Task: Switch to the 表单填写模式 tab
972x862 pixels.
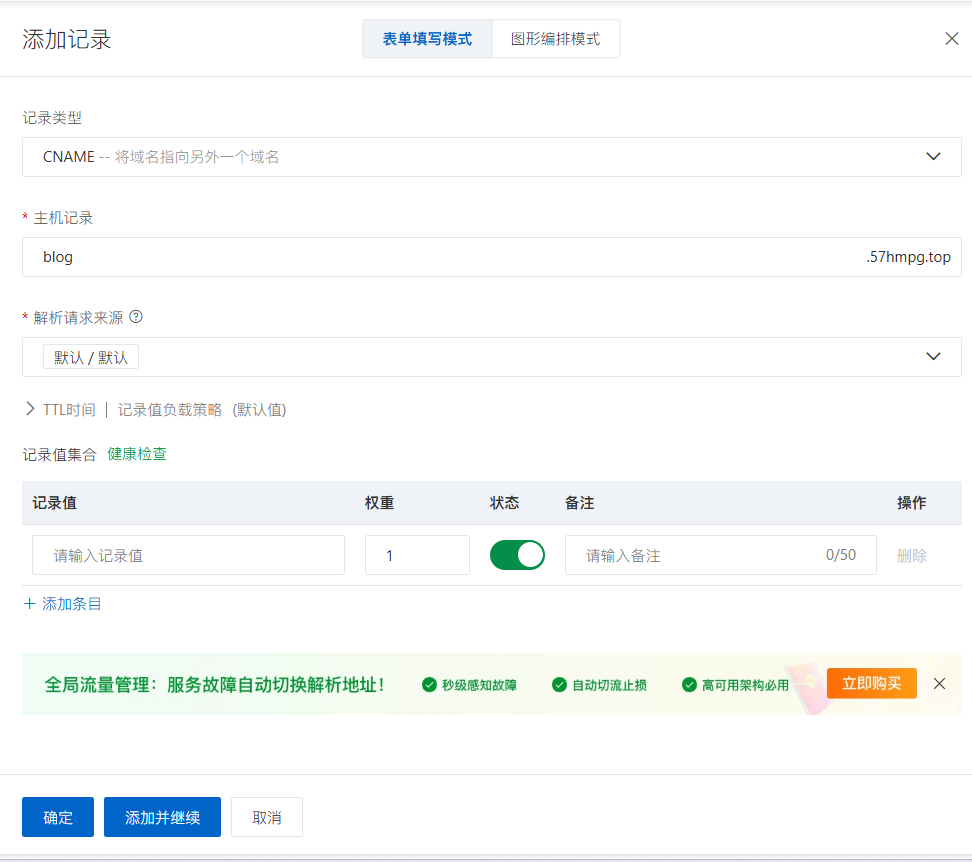Action: point(427,40)
